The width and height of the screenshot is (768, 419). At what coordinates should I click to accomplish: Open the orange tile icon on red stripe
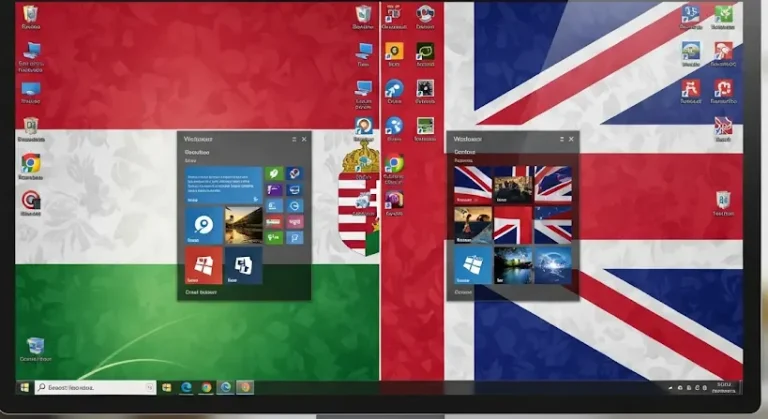[x=394, y=51]
